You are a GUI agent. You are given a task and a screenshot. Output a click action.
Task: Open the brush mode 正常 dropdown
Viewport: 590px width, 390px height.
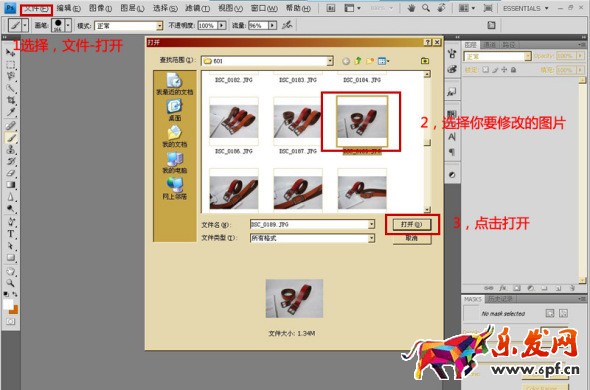point(160,26)
